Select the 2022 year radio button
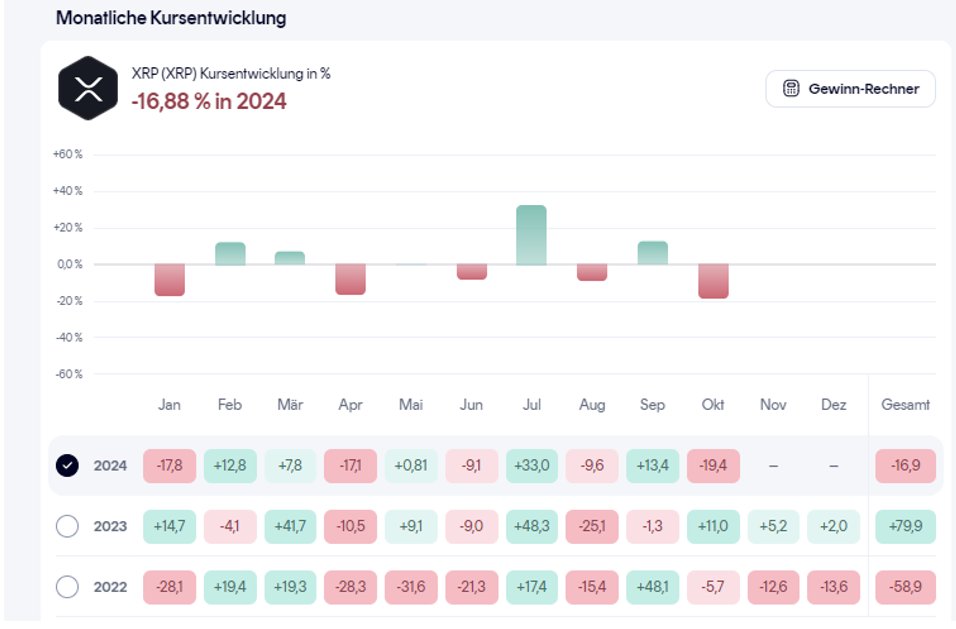 click(x=67, y=587)
